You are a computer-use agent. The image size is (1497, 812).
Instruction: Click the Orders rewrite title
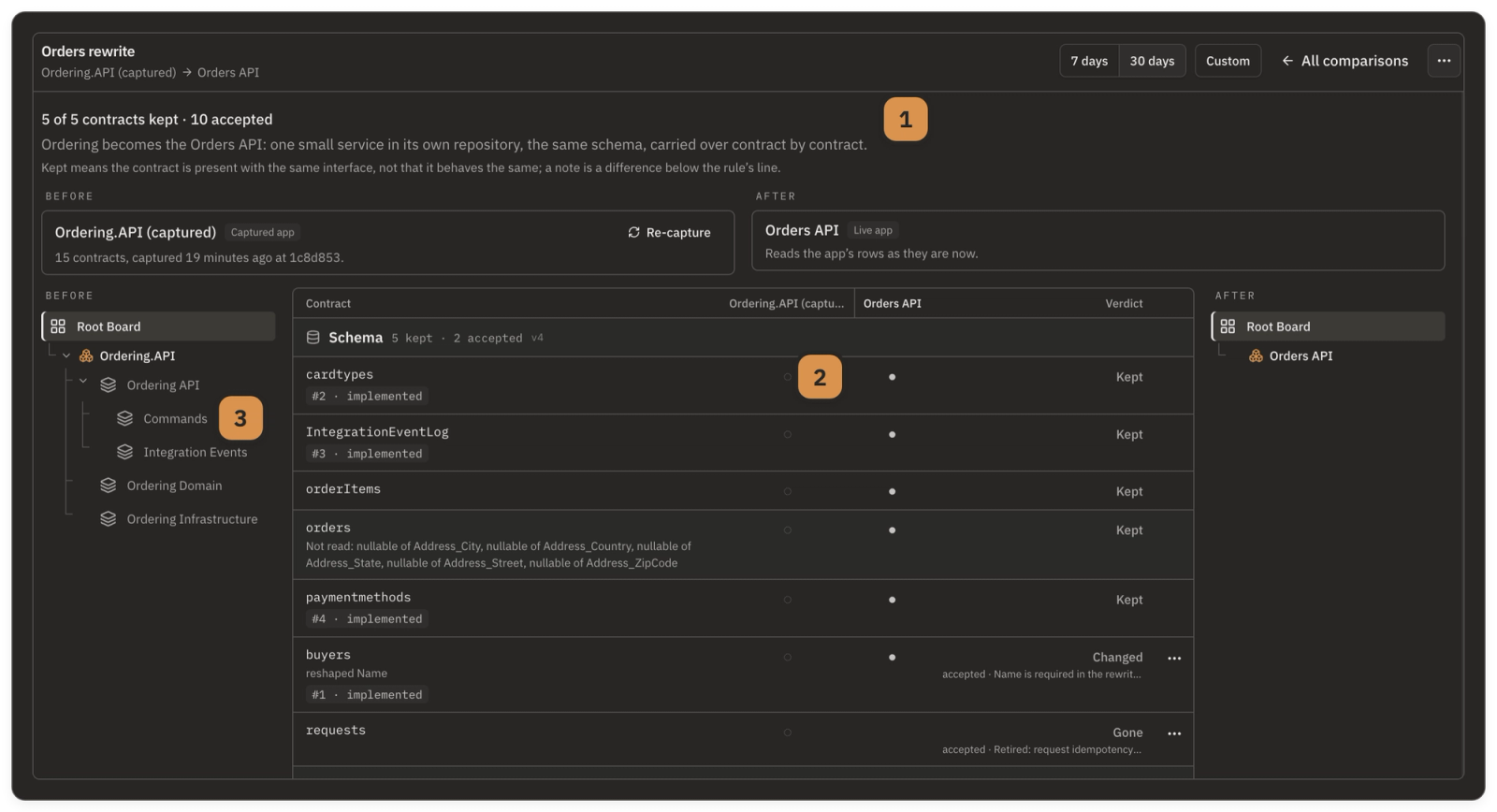pos(88,51)
